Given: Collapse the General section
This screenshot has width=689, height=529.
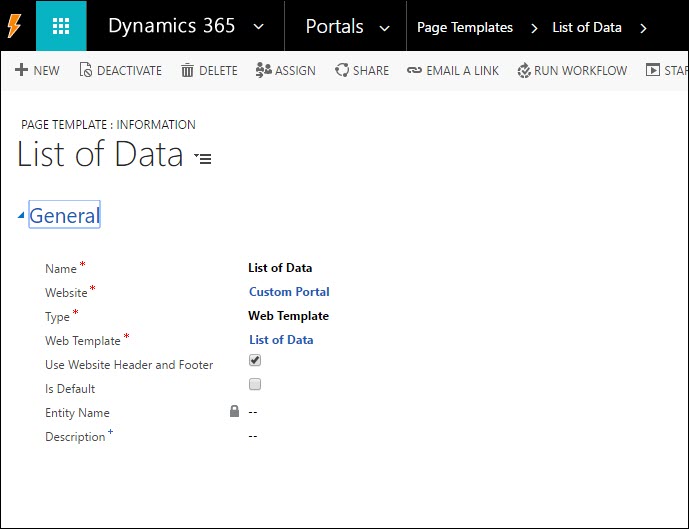Looking at the screenshot, I should pos(21,216).
